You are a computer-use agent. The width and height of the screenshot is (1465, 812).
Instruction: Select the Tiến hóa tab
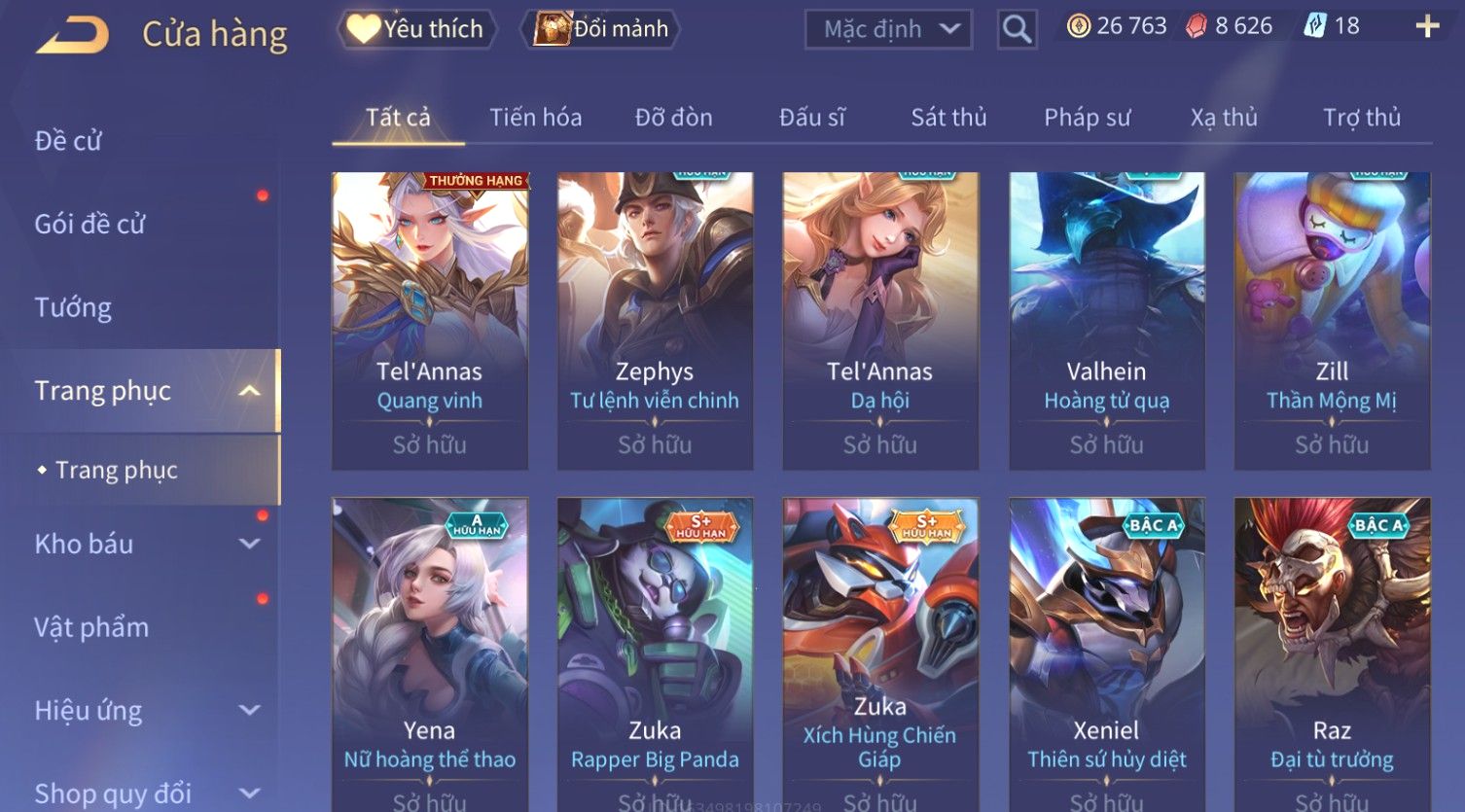(x=536, y=118)
